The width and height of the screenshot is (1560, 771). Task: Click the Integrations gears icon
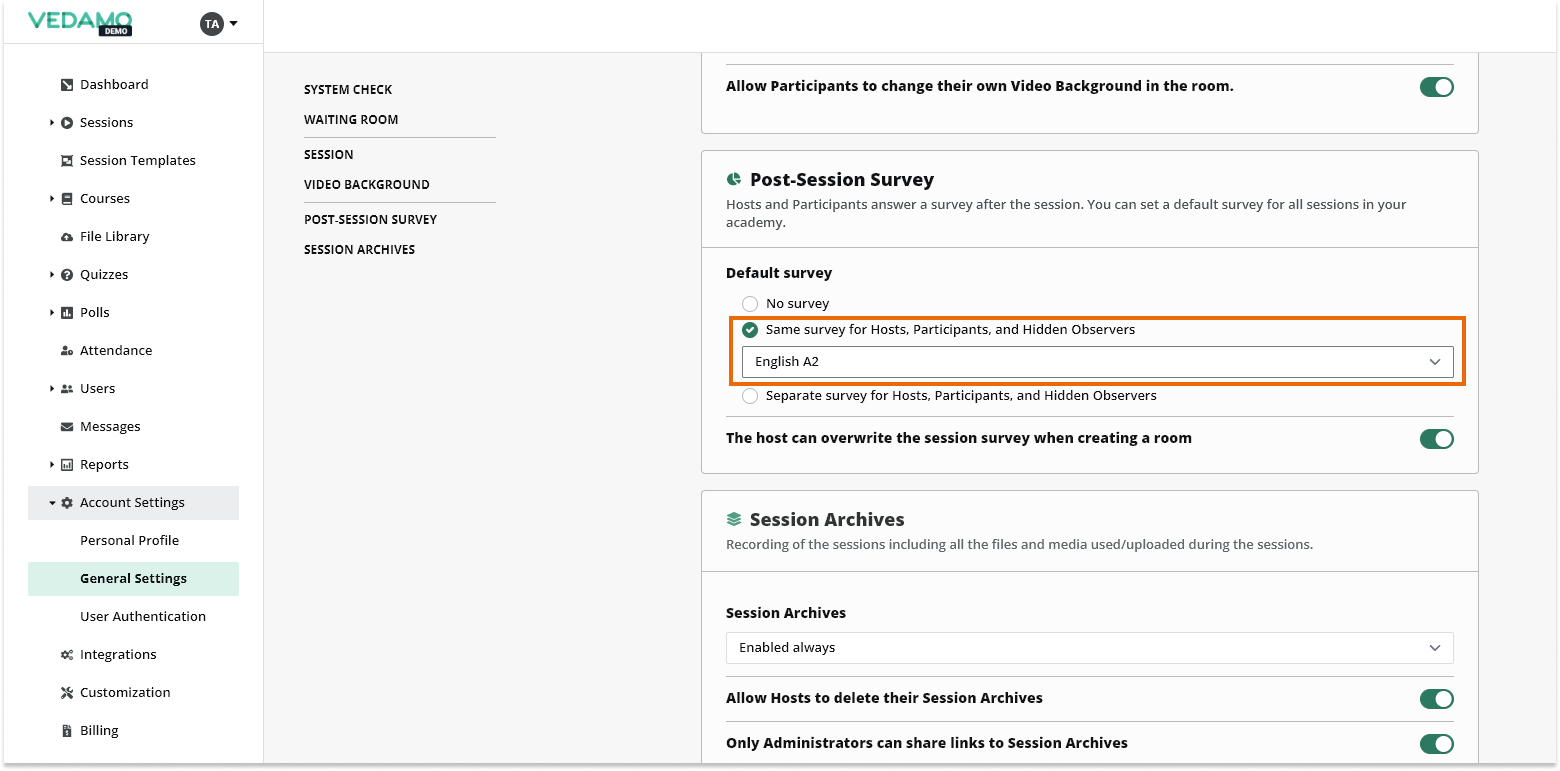click(x=67, y=655)
